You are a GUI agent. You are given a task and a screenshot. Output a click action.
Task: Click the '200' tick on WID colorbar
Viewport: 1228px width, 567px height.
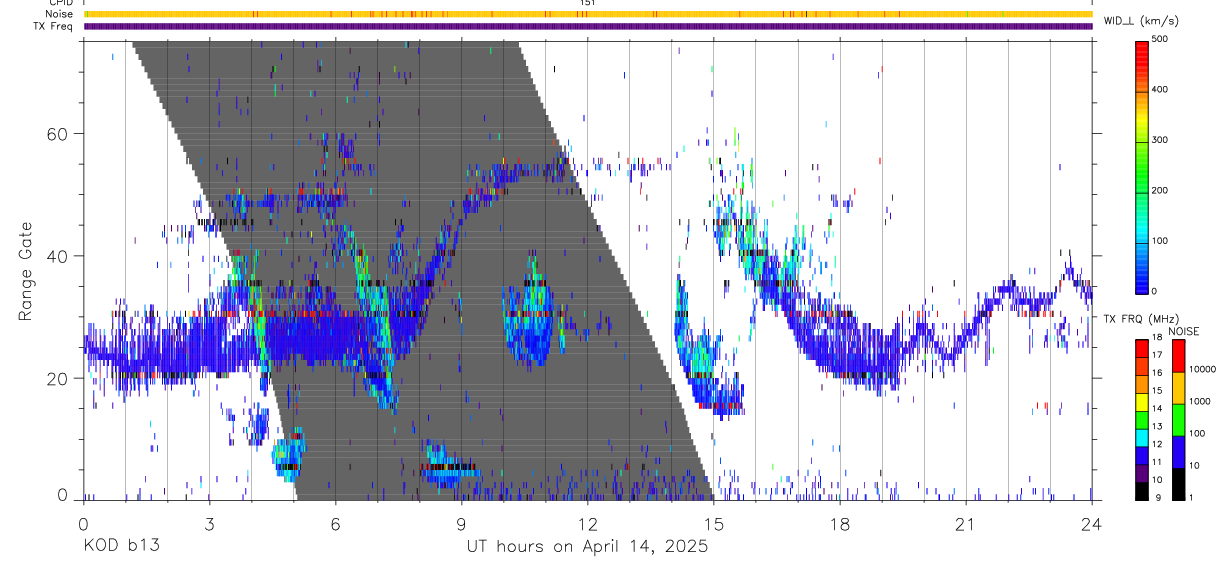pyautogui.click(x=1160, y=190)
